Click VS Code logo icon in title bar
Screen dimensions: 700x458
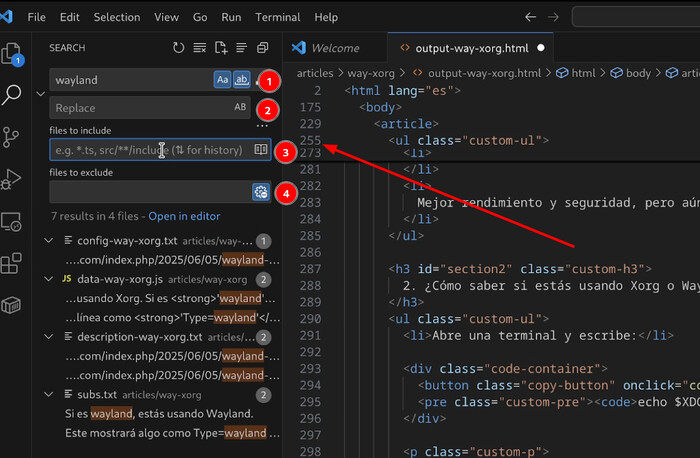click(6, 17)
